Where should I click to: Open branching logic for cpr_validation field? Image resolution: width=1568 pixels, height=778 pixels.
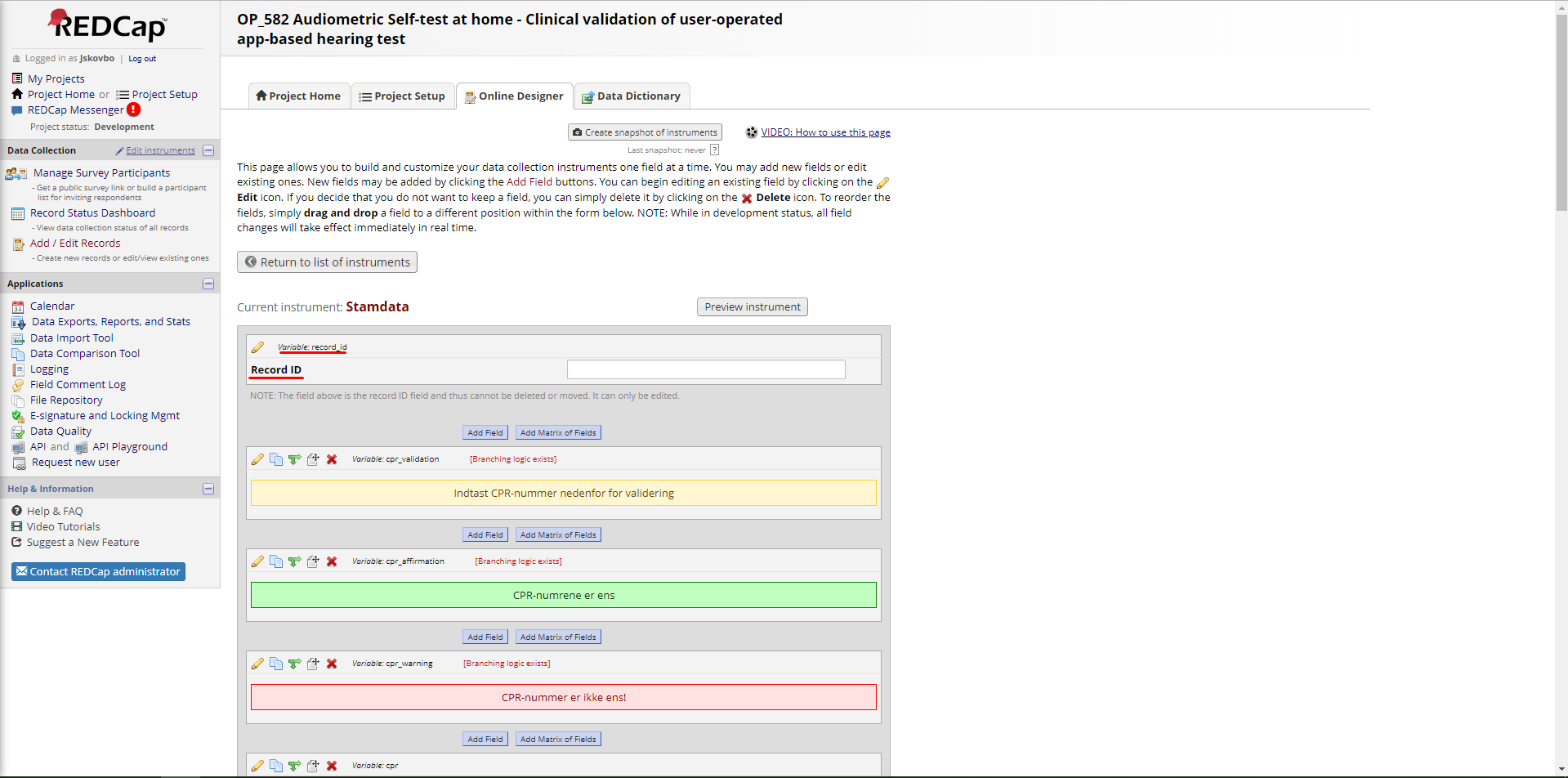tap(294, 459)
